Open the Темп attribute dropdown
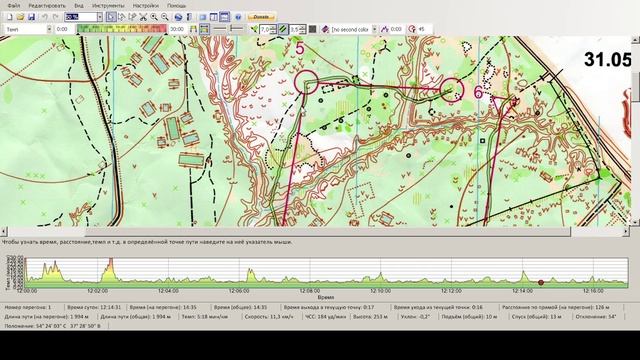The image size is (640, 360). pyautogui.click(x=49, y=29)
